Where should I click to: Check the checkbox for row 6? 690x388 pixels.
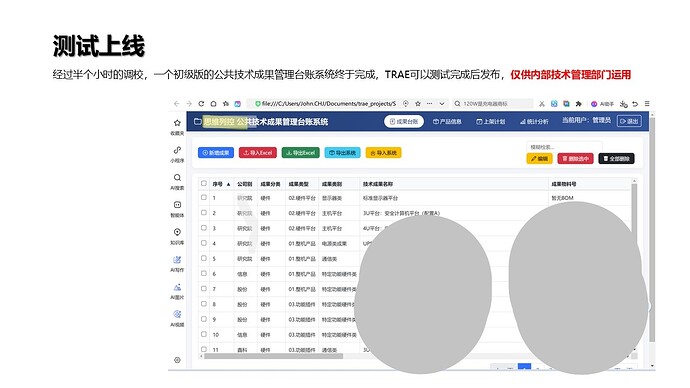[204, 273]
